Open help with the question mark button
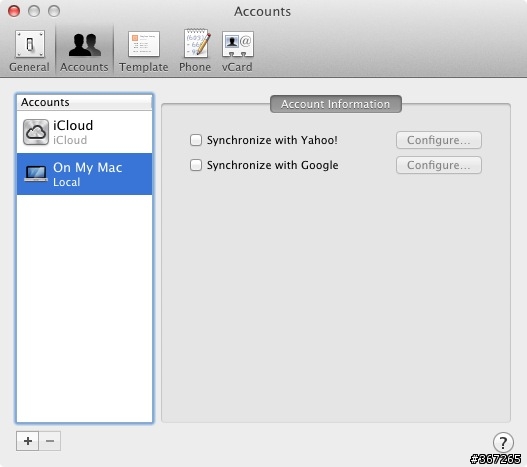This screenshot has height=467, width=527. (x=503, y=442)
